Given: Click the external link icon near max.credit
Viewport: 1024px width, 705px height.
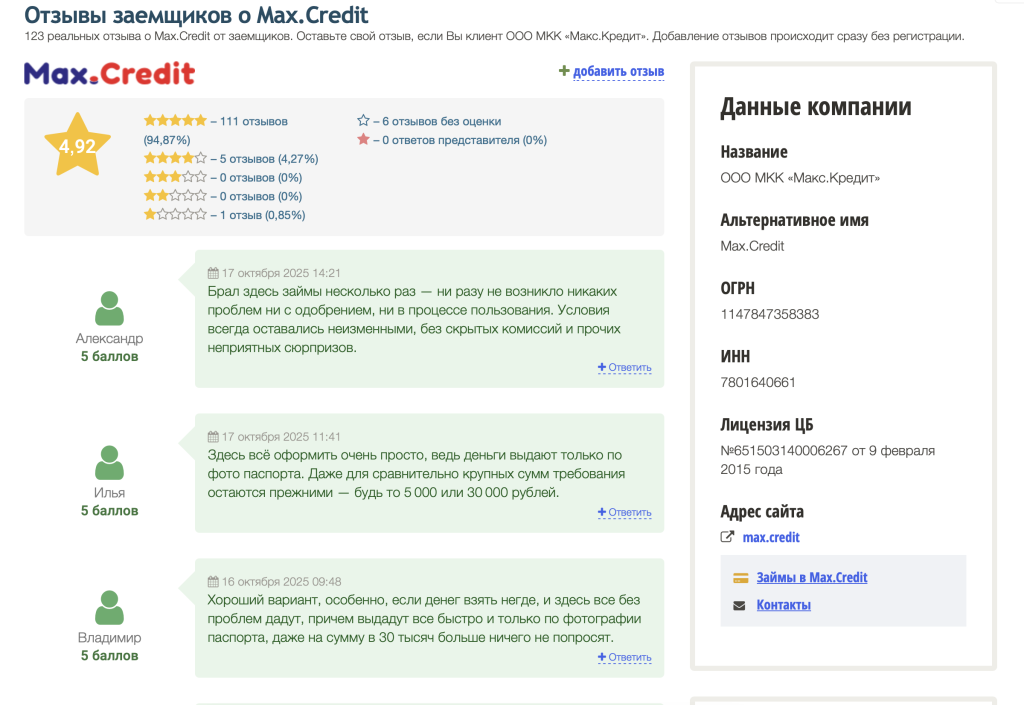Looking at the screenshot, I should (x=728, y=537).
